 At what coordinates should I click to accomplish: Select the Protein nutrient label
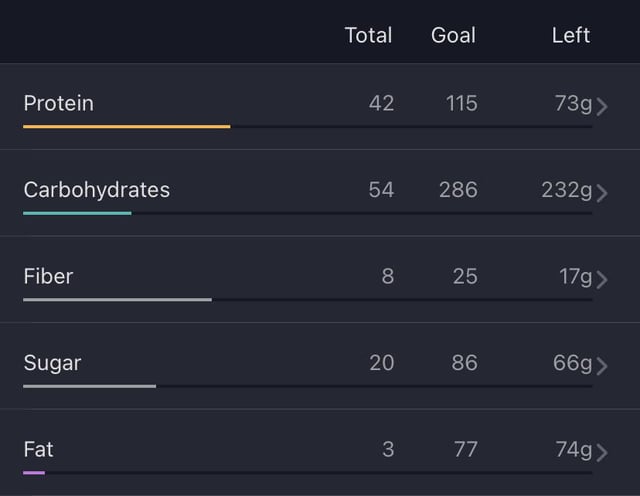pyautogui.click(x=59, y=103)
